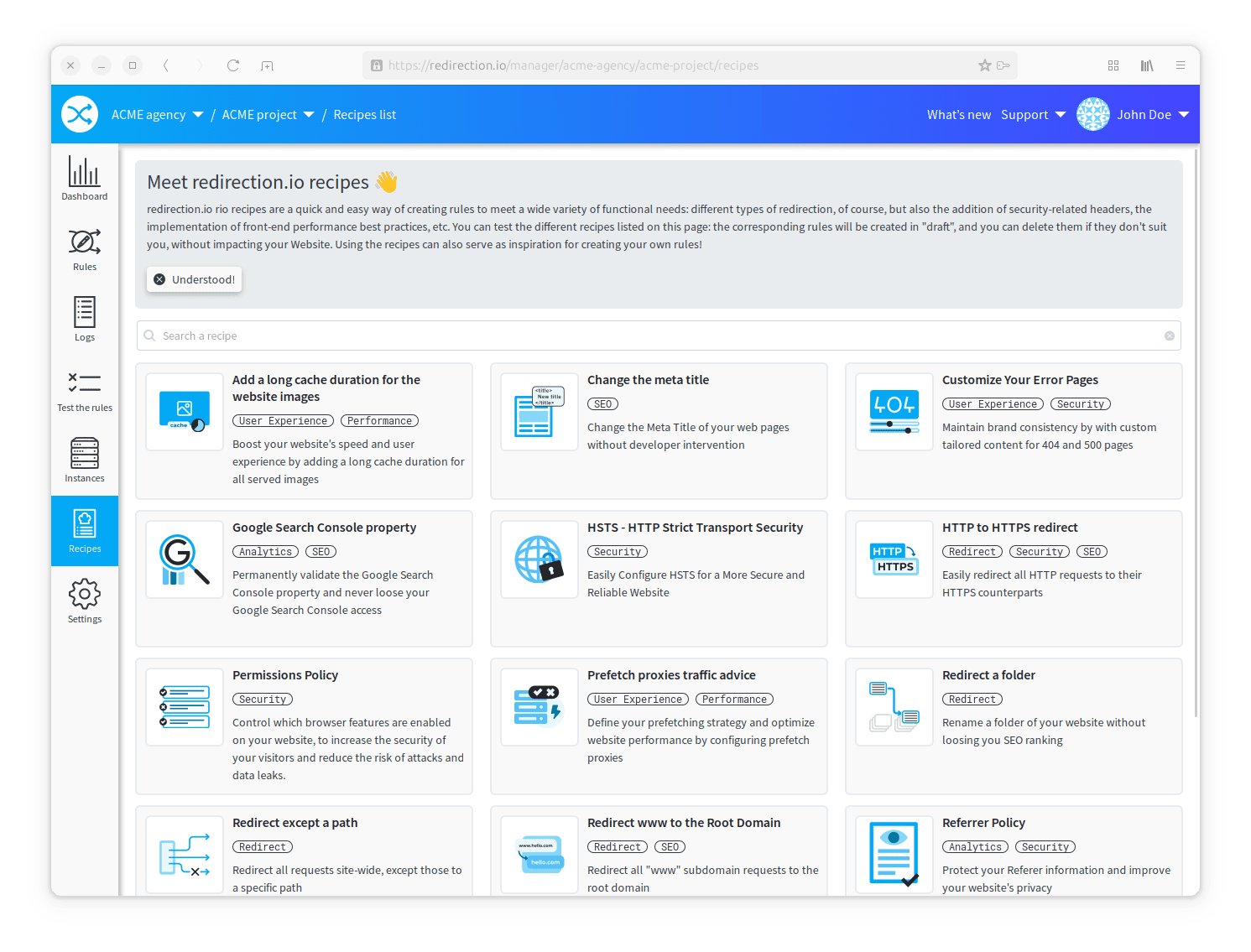Open 'Customize Your Error Pages' recipe
The height and width of the screenshot is (952, 1251).
pos(1020,380)
